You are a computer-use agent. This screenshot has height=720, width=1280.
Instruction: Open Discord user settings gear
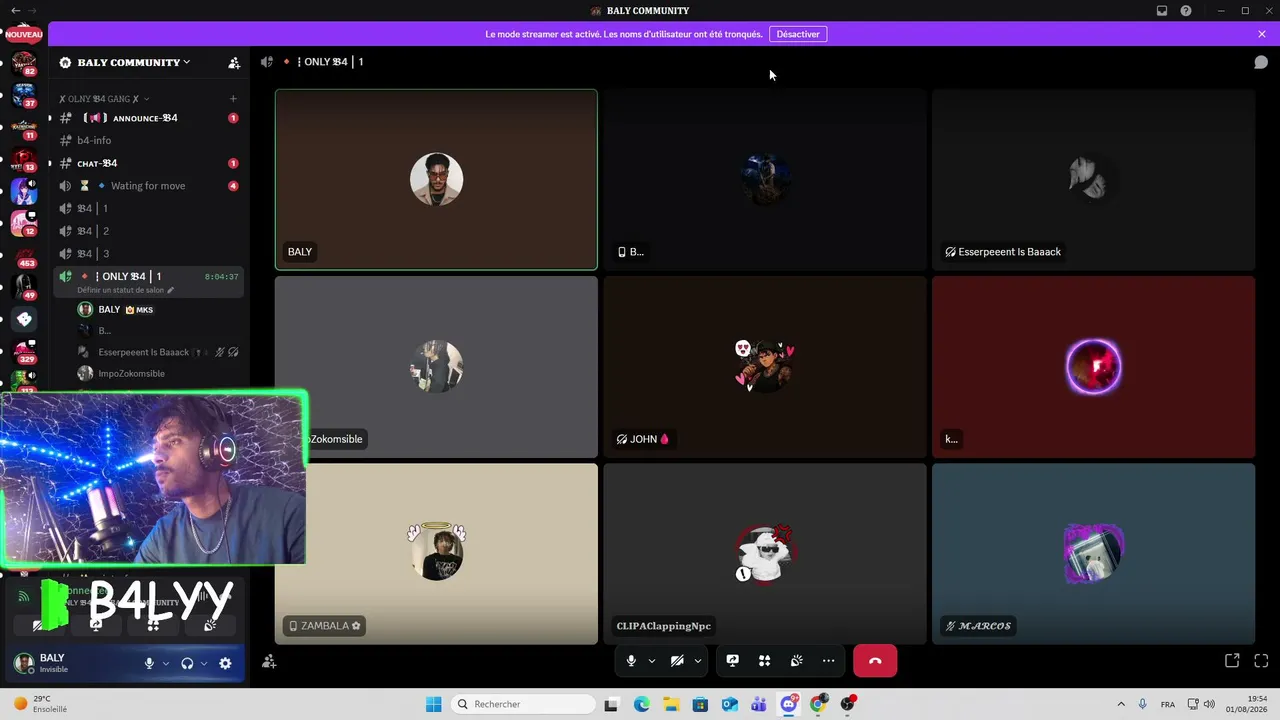(225, 663)
